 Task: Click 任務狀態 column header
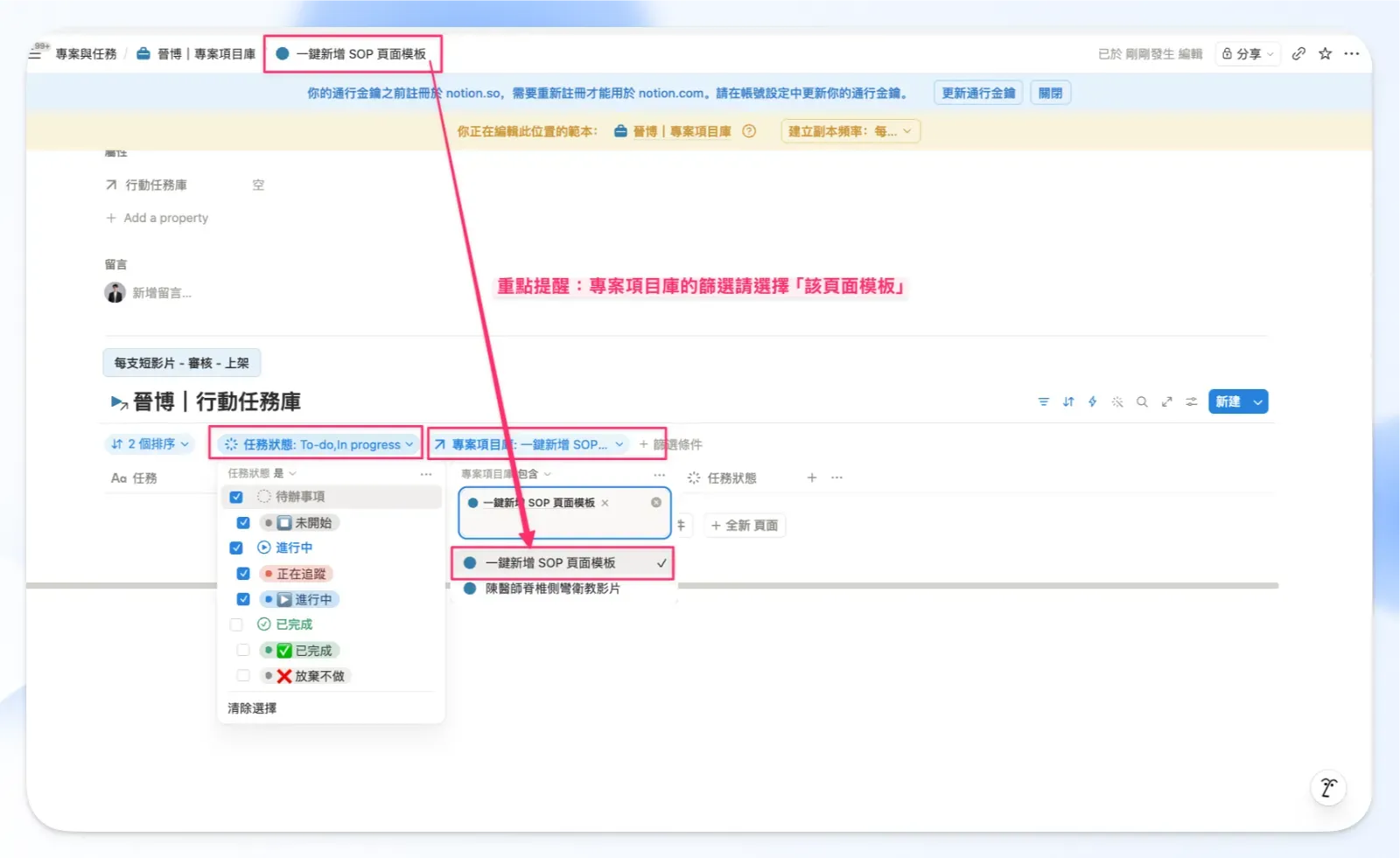click(722, 478)
